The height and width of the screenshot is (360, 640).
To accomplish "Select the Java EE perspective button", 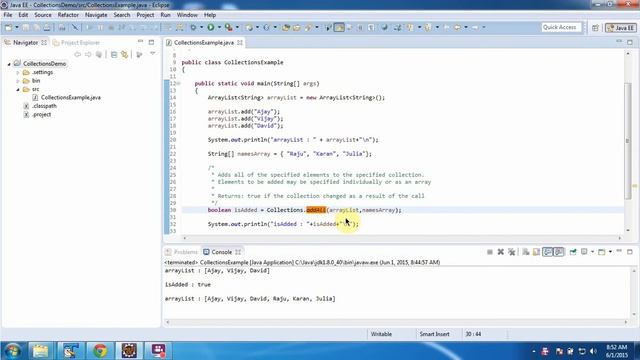I will pyautogui.click(x=621, y=28).
